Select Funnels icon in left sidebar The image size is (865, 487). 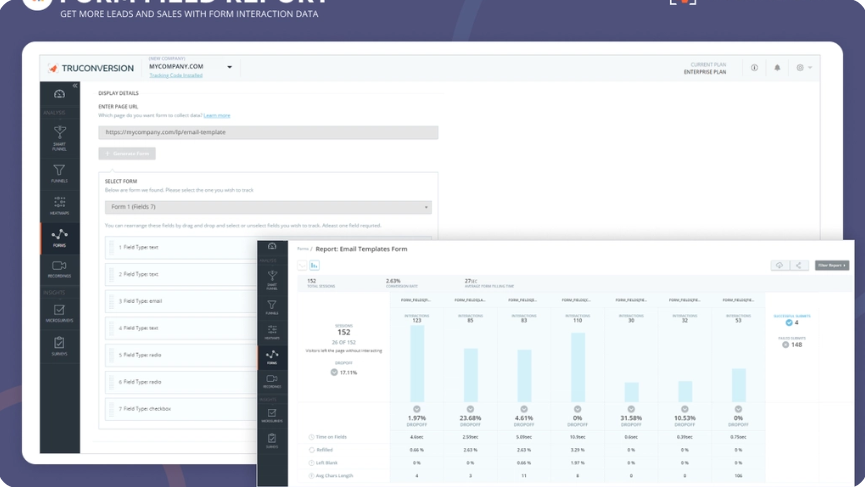point(59,173)
